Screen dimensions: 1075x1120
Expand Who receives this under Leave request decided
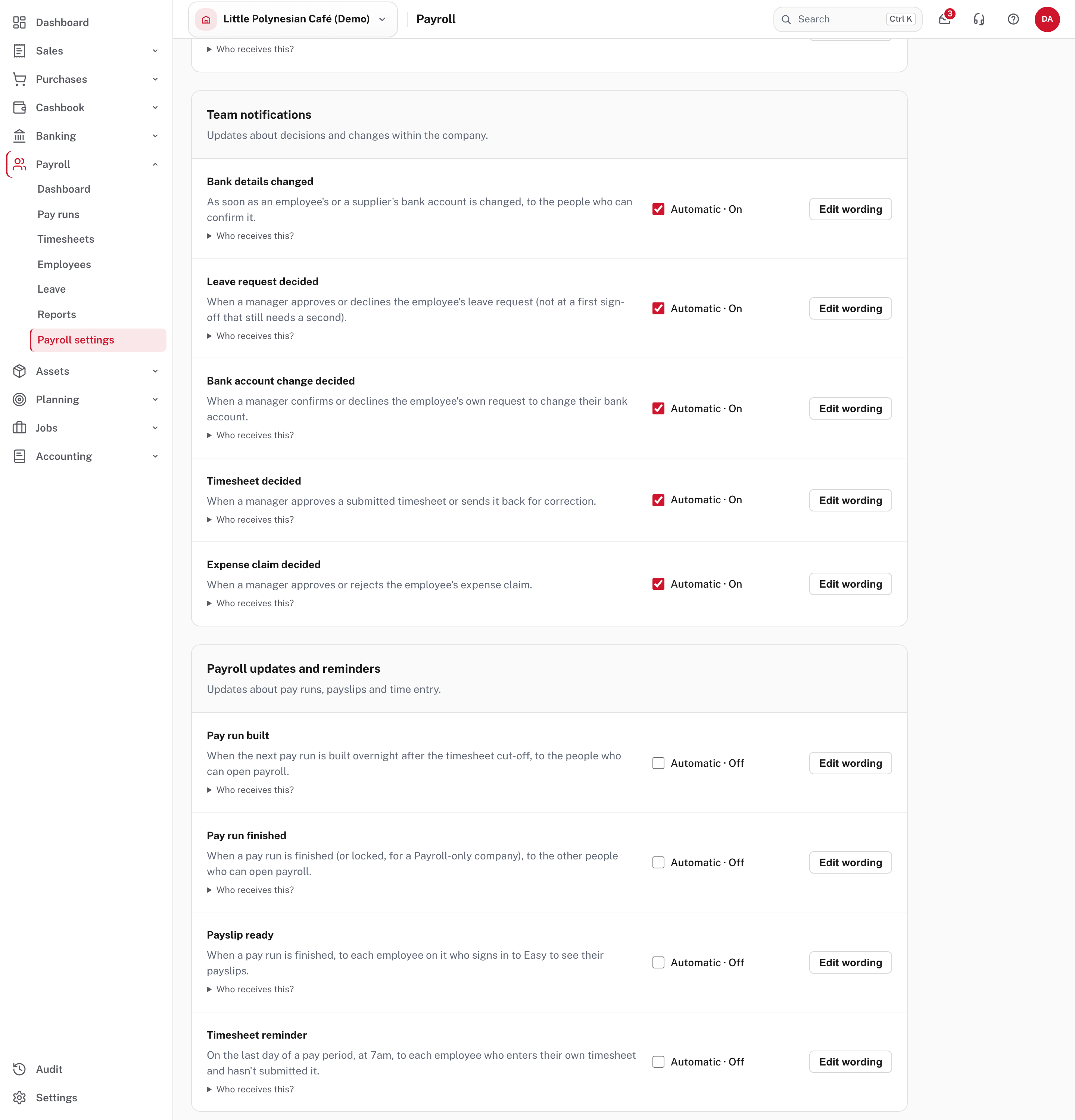pos(250,336)
